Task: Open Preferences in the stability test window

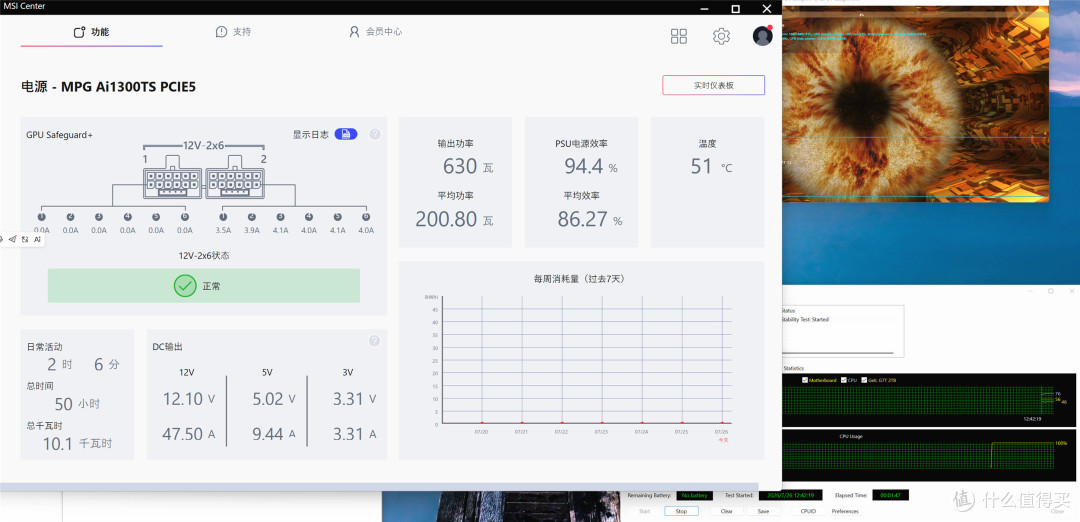Action: coord(845,511)
